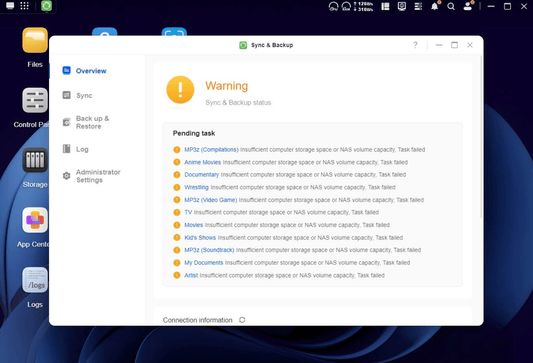
Task: Click the CPU usage gauge icon
Action: click(333, 6)
